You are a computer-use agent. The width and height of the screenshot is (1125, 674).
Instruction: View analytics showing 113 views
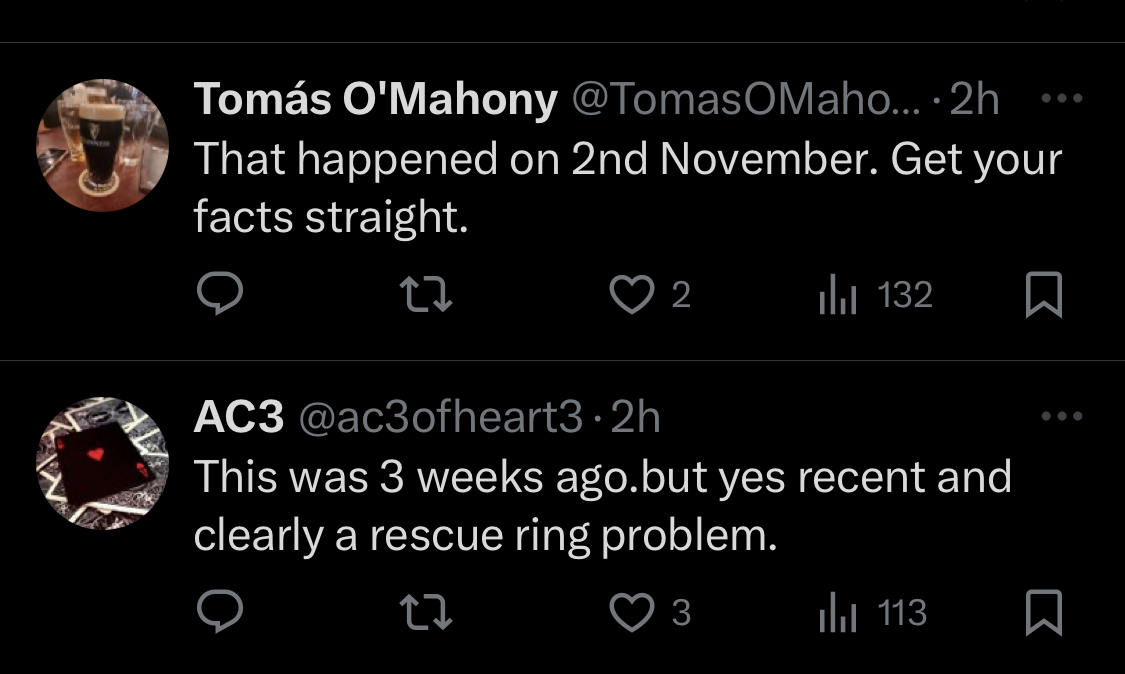click(x=873, y=612)
